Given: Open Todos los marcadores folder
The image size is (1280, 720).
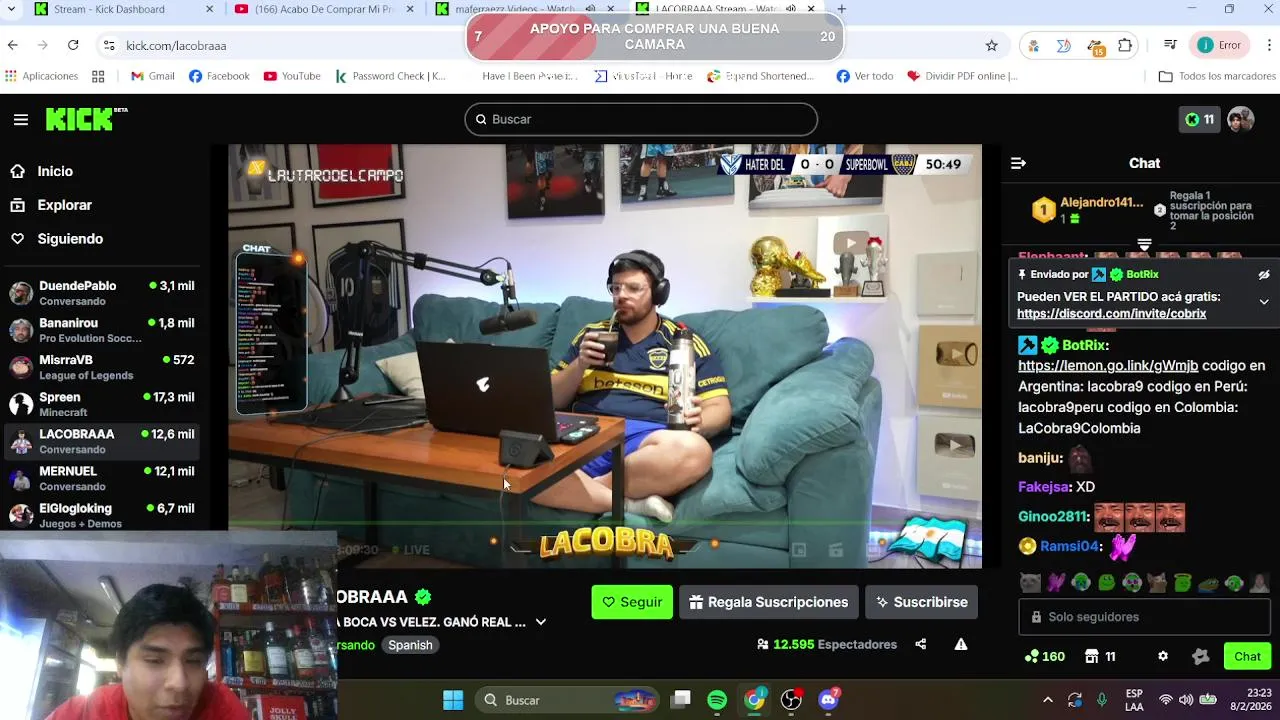Looking at the screenshot, I should [1216, 76].
